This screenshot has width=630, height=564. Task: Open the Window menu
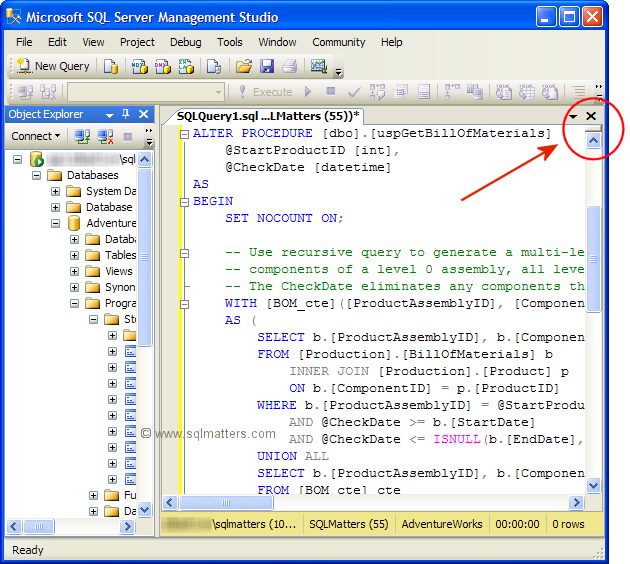pyautogui.click(x=277, y=42)
